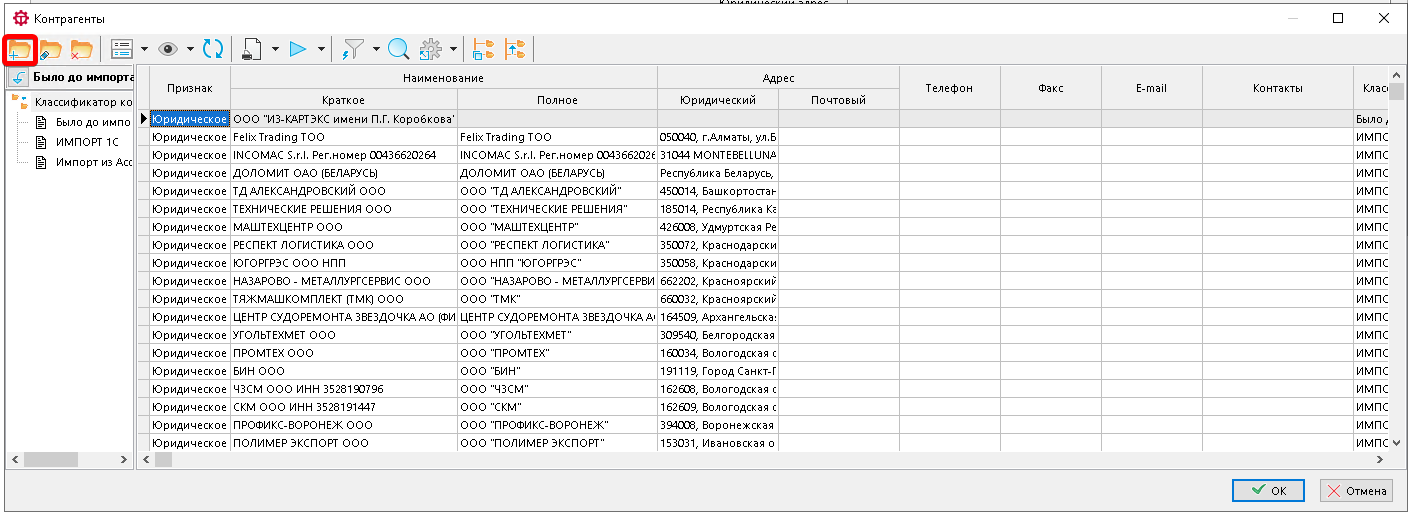Select the СКМ ООО ИНН 3528191447 cell

(x=344, y=407)
